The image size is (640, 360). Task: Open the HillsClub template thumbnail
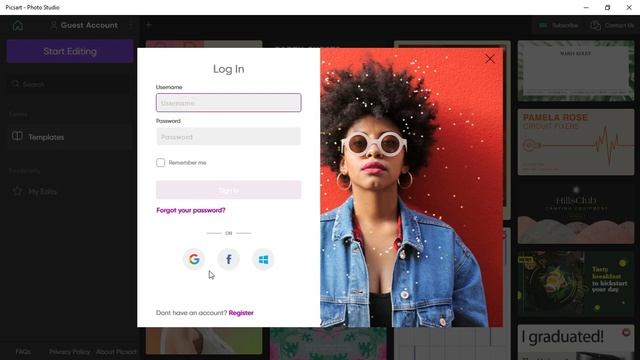576,213
